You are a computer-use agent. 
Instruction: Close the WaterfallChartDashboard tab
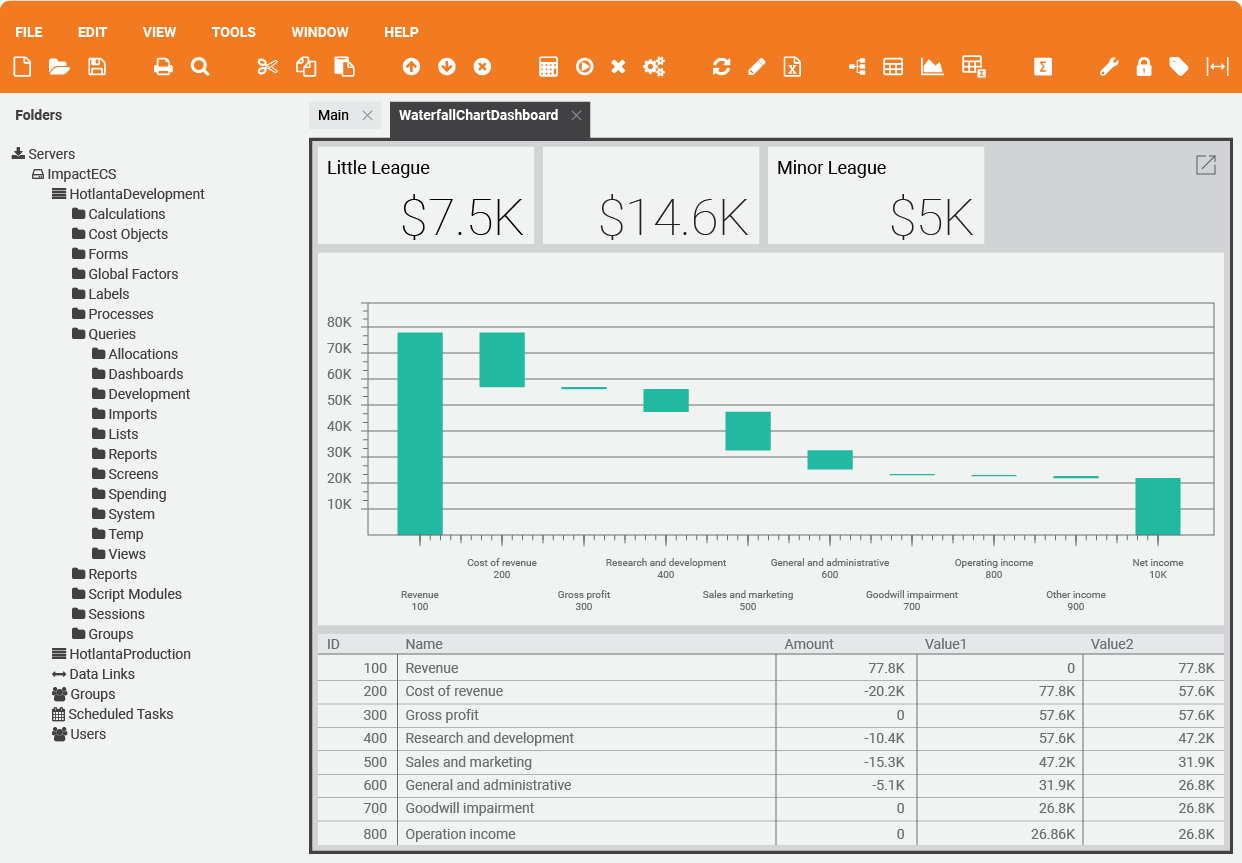[x=577, y=115]
